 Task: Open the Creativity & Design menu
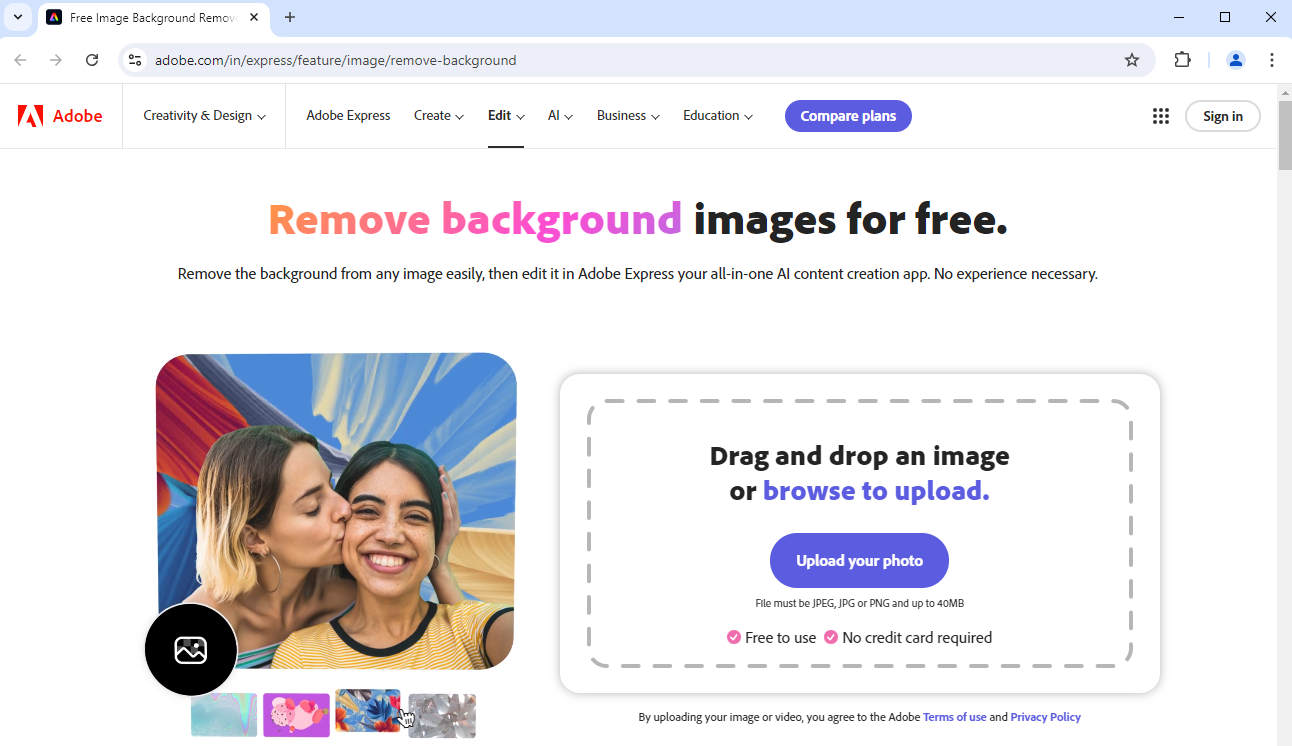pos(203,115)
